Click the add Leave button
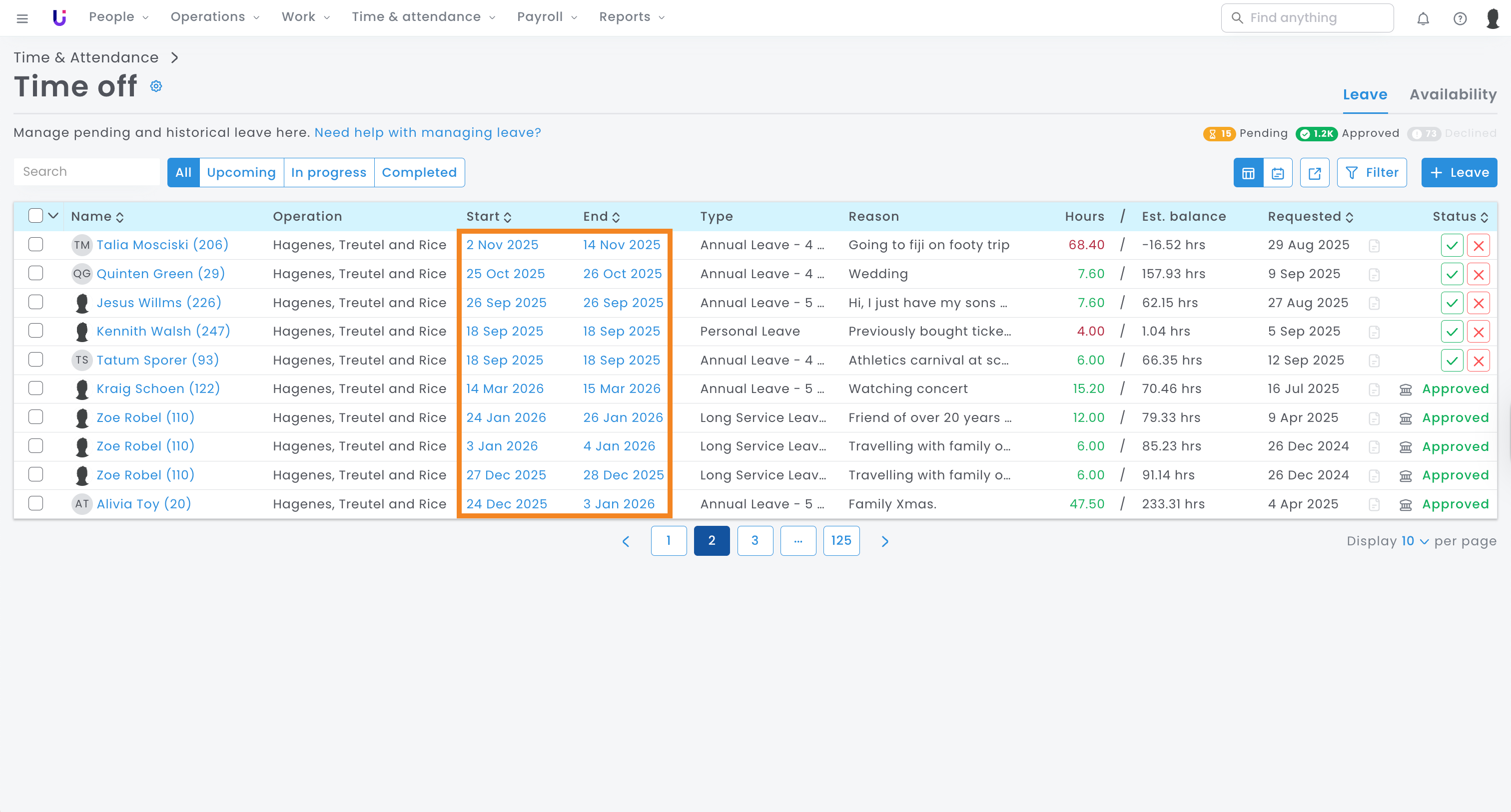Viewport: 1511px width, 812px height. [x=1459, y=172]
